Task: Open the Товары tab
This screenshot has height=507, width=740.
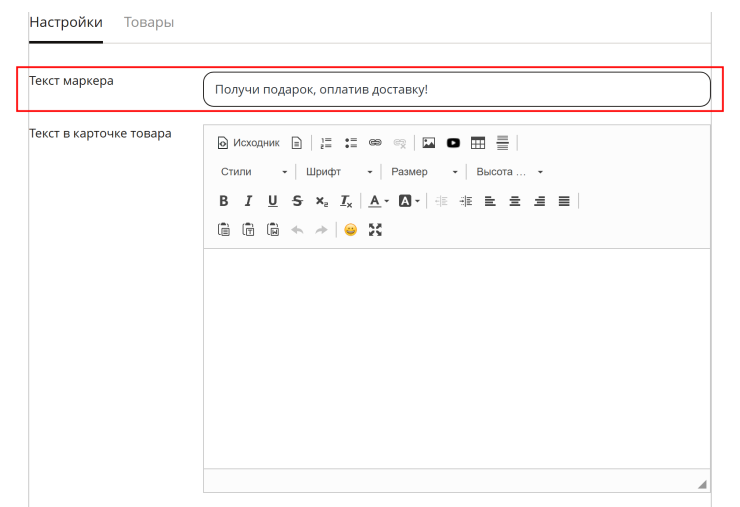Action: 149,22
